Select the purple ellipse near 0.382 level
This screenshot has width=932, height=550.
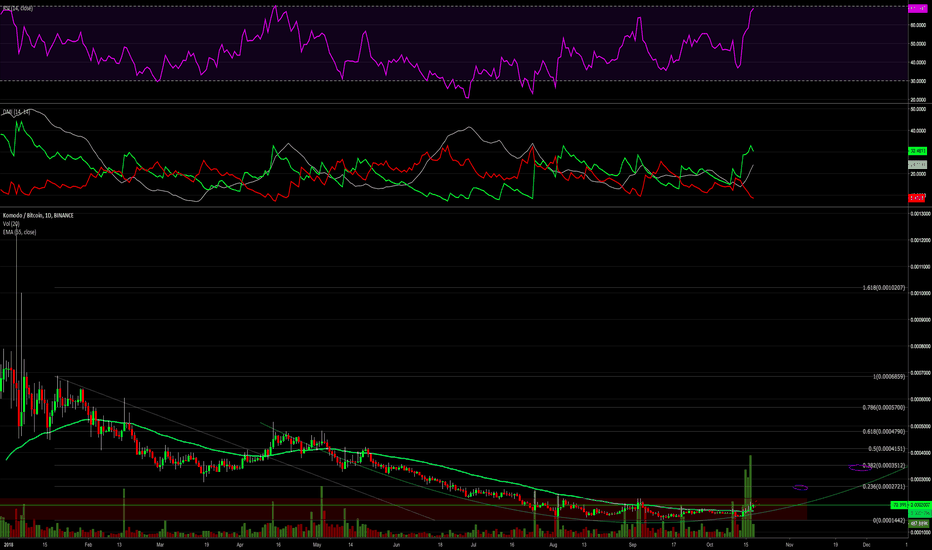pos(859,468)
